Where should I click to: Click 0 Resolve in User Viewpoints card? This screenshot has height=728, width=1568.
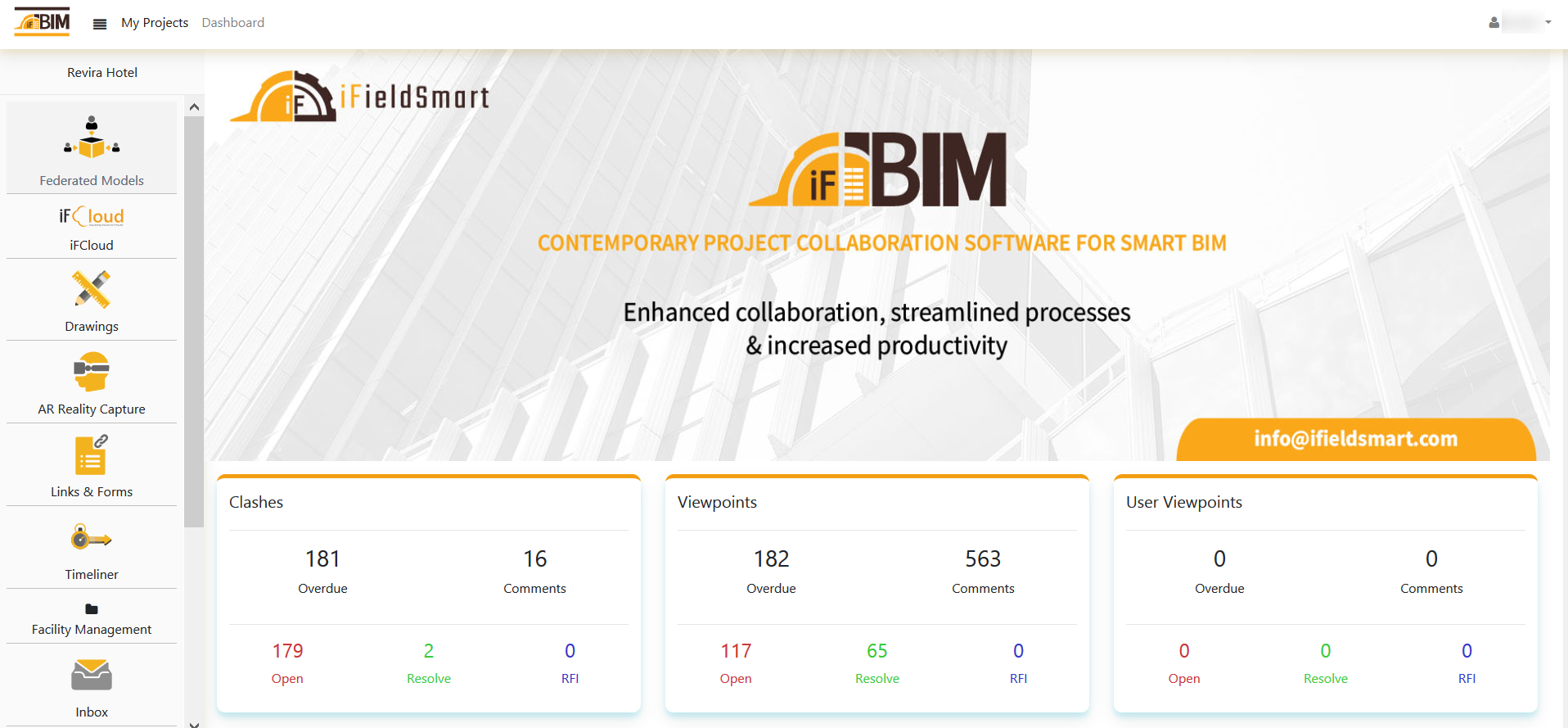1326,663
